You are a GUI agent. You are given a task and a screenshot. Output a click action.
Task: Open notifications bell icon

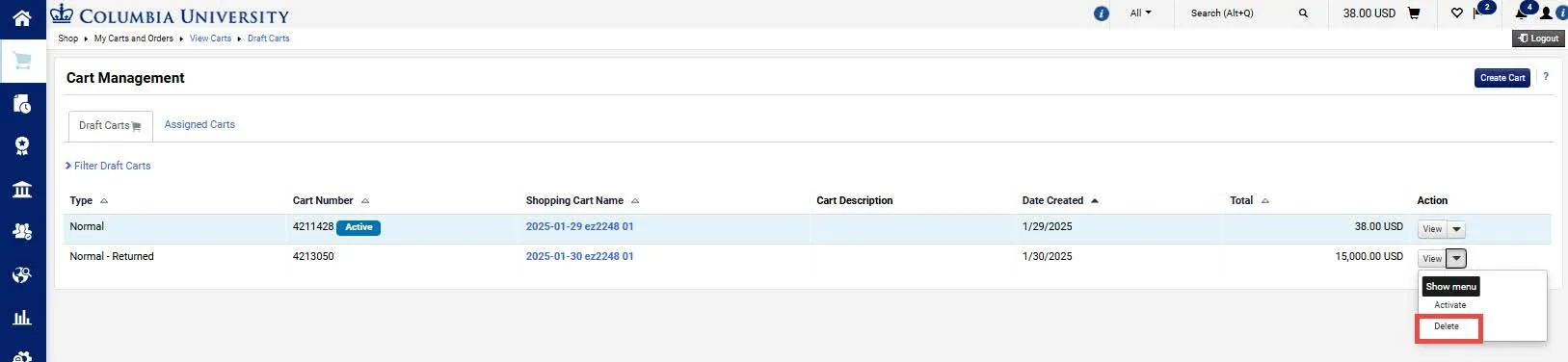tap(1522, 13)
